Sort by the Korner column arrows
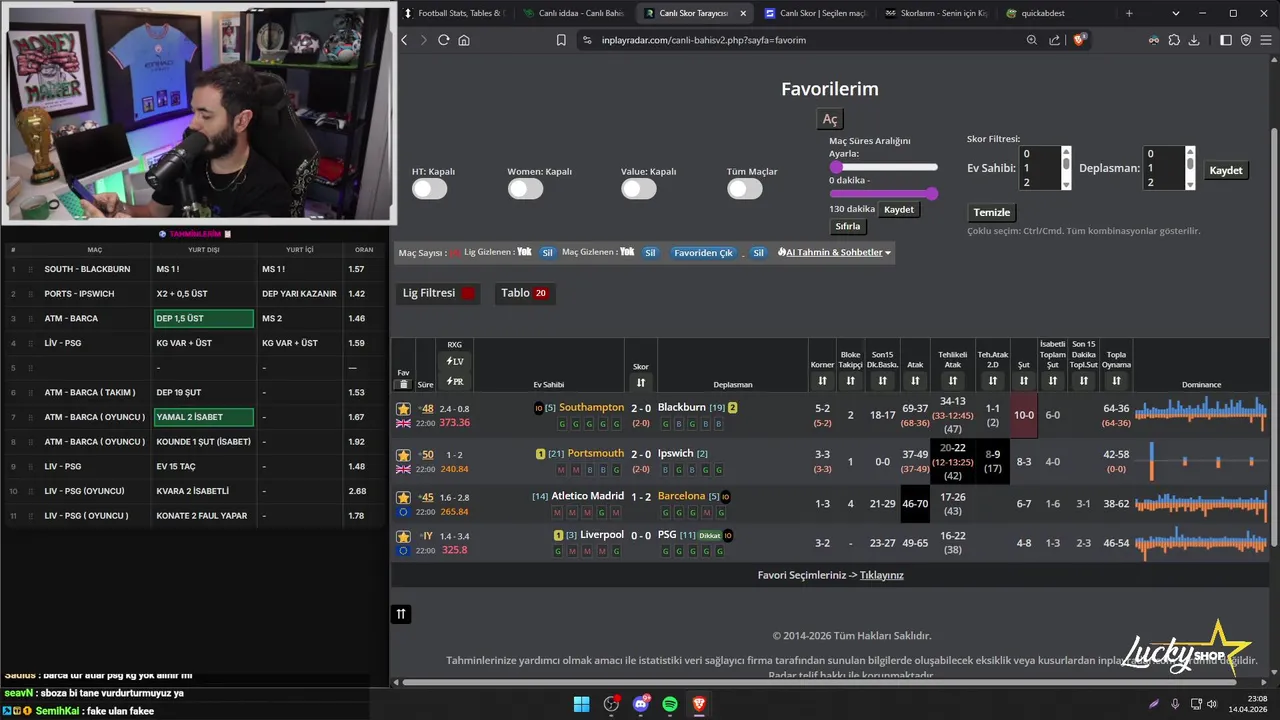The image size is (1280, 720). pos(822,381)
